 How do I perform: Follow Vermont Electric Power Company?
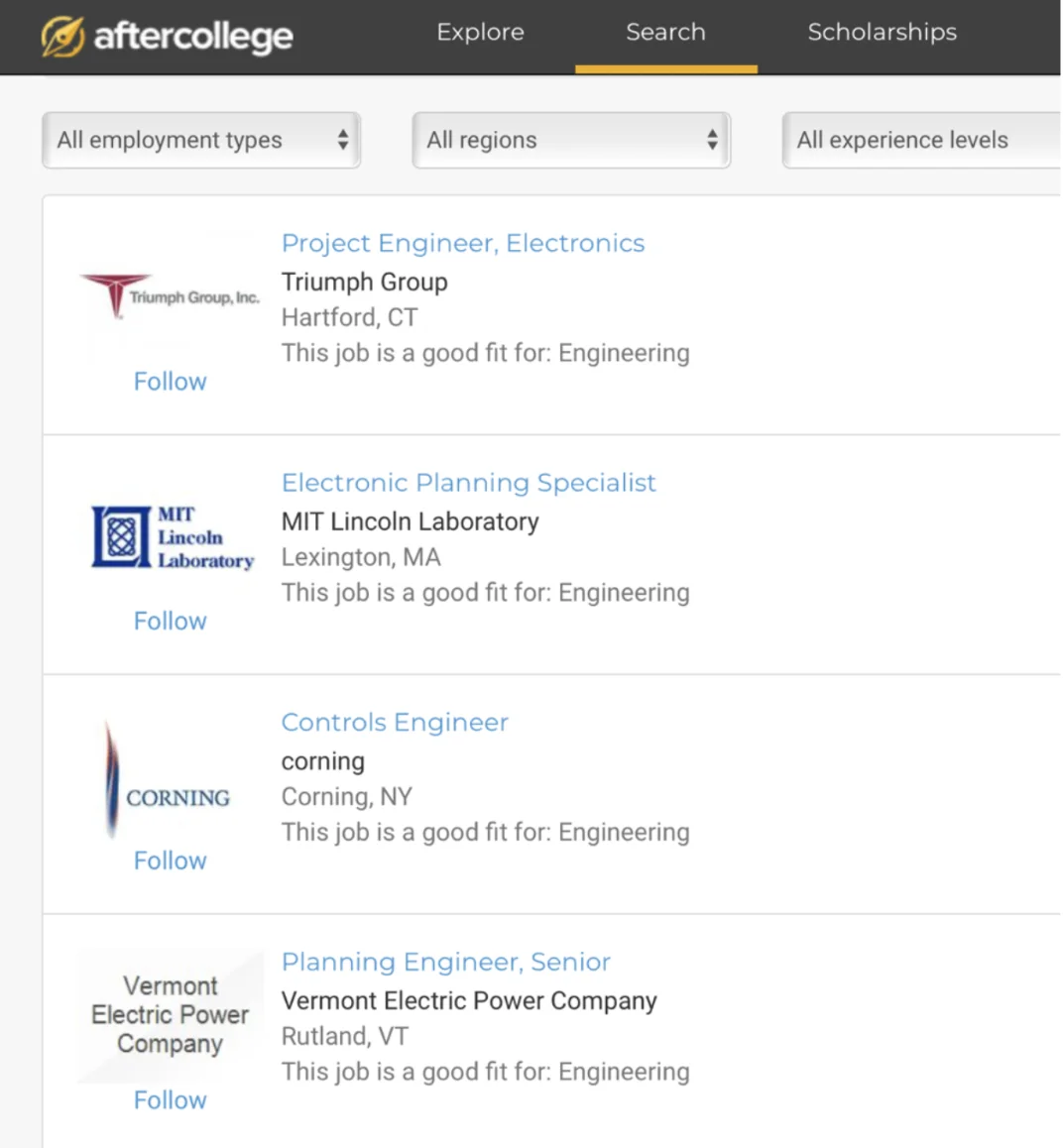point(170,1100)
